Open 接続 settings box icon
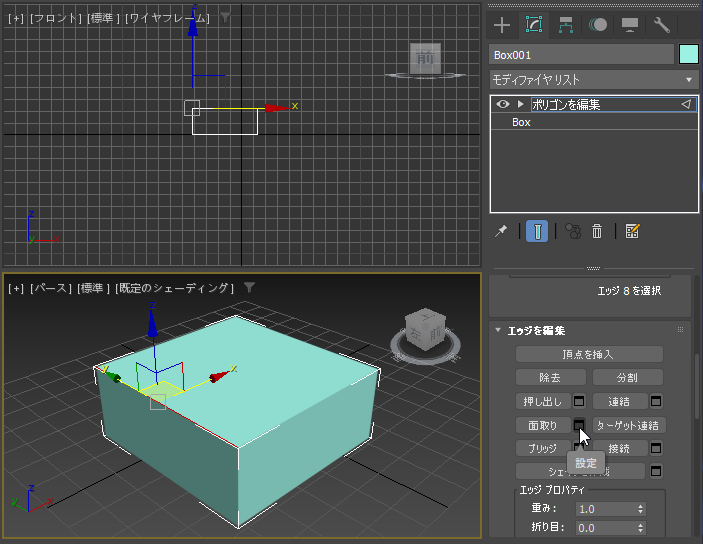Image resolution: width=703 pixels, height=544 pixels. click(x=656, y=448)
